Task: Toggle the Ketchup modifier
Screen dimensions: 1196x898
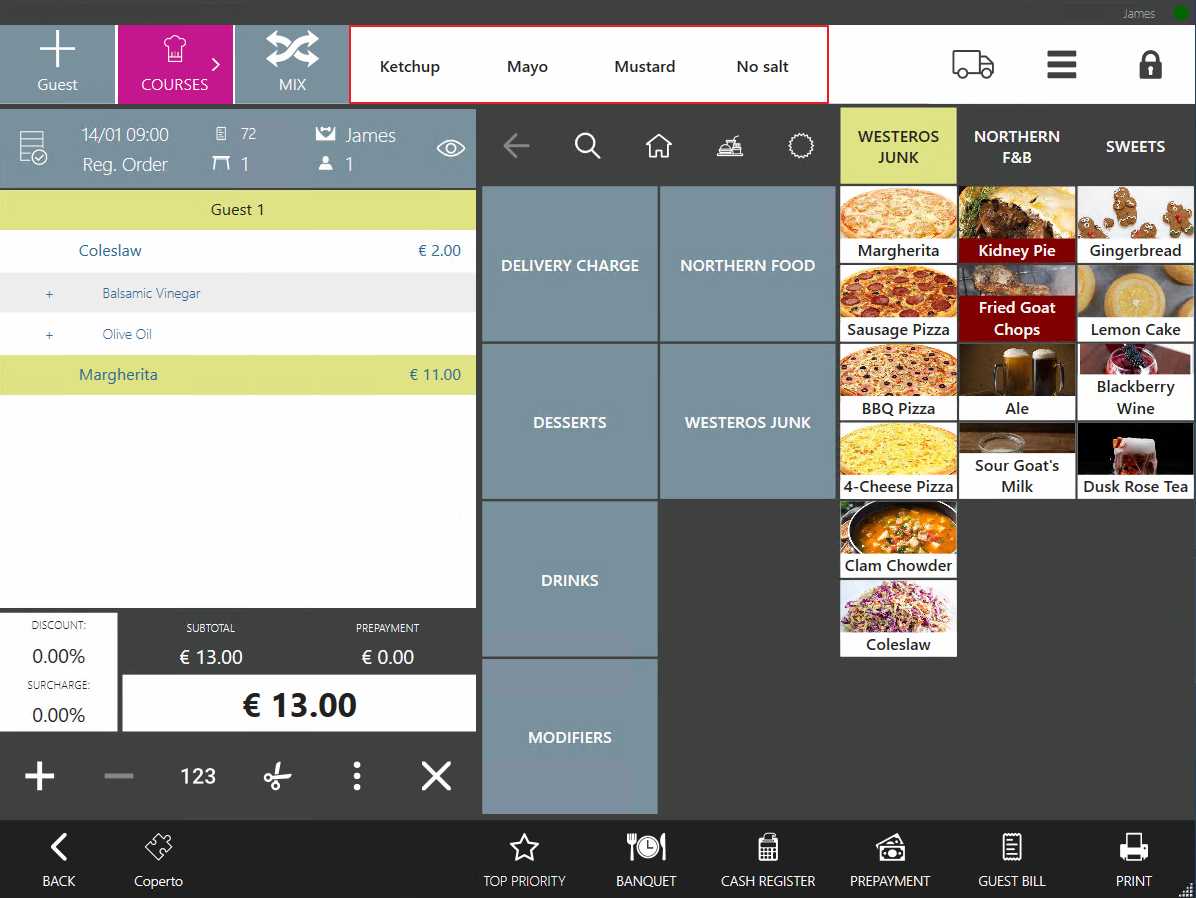Action: coord(410,67)
